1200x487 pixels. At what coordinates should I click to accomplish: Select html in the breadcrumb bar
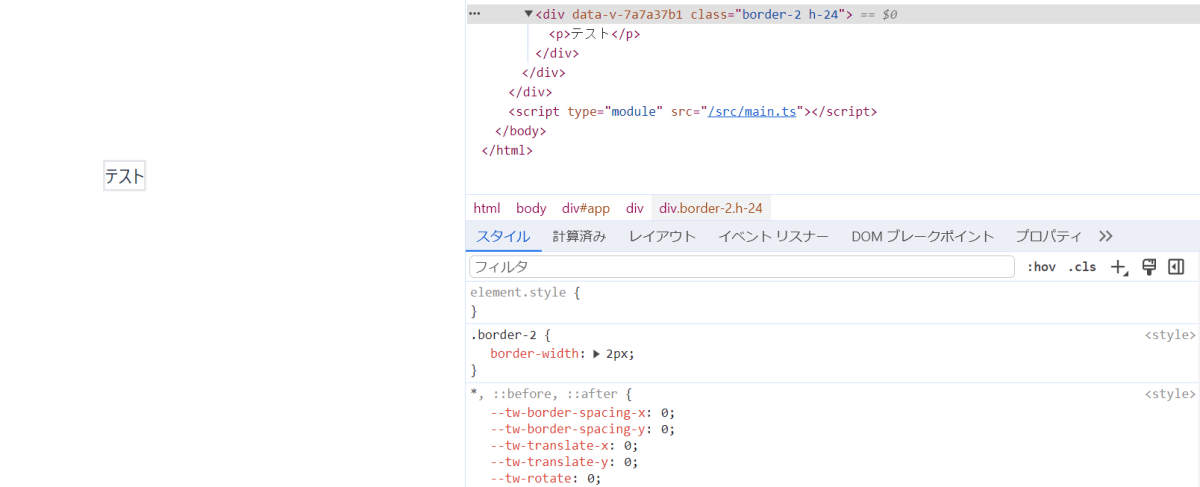coord(487,208)
